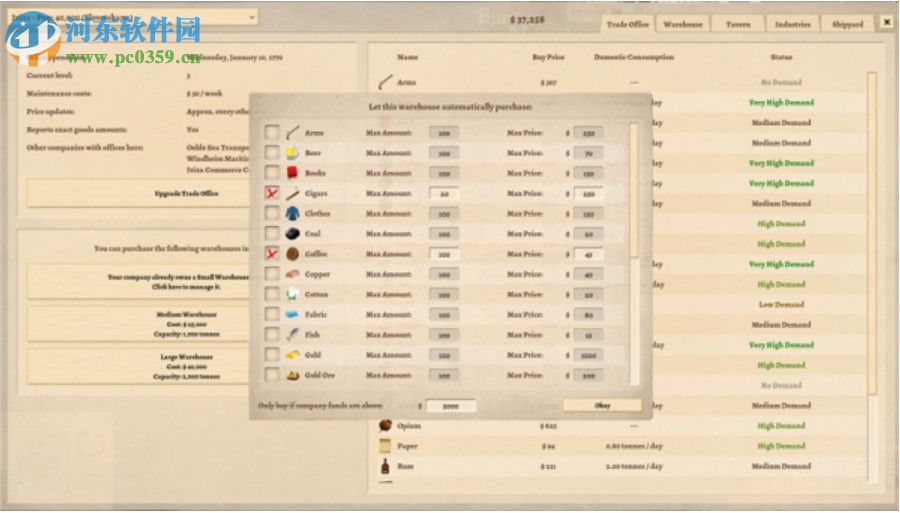Switch to the Warehouse tab

pyautogui.click(x=683, y=24)
